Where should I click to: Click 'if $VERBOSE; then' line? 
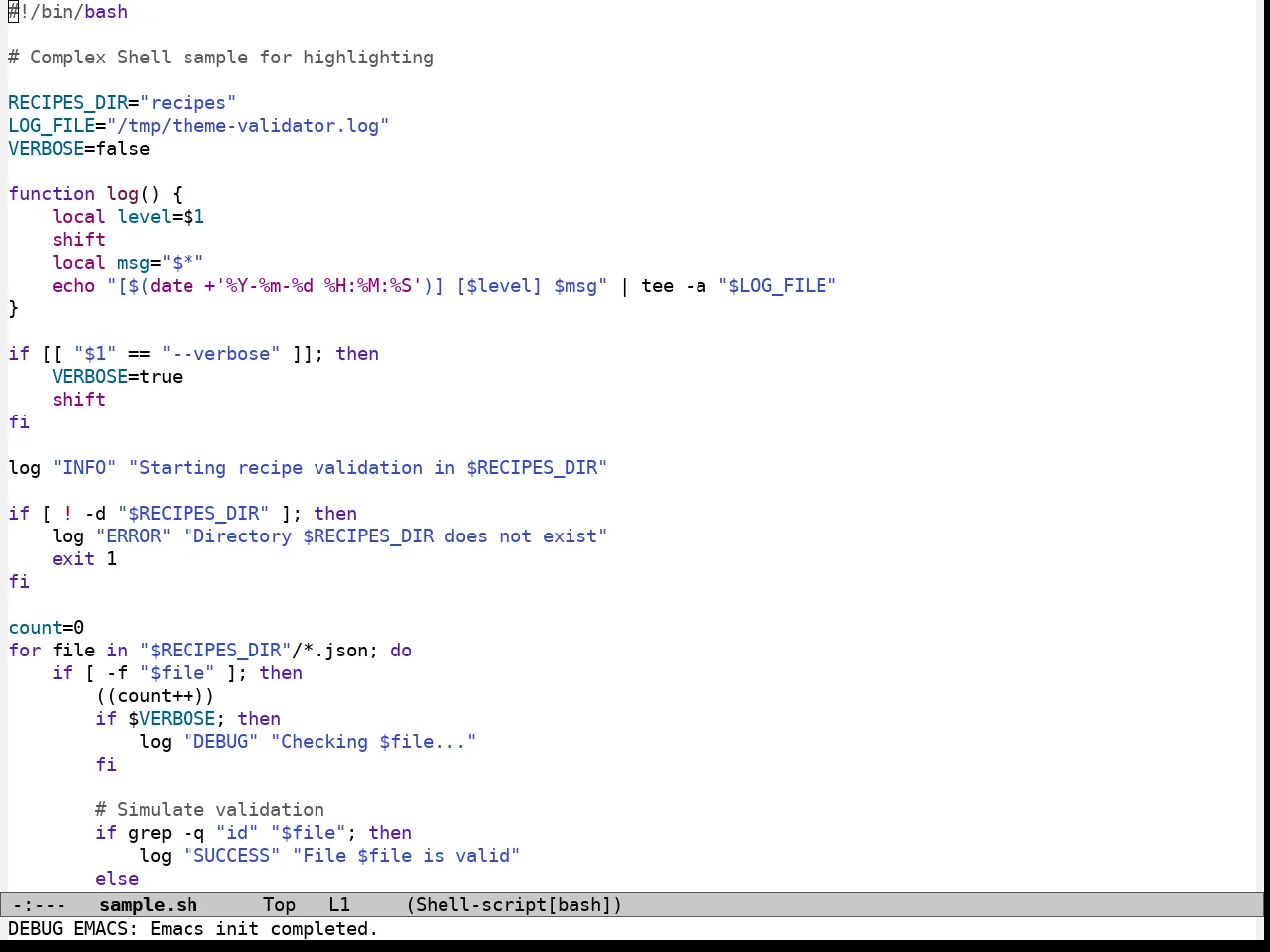[189, 719]
